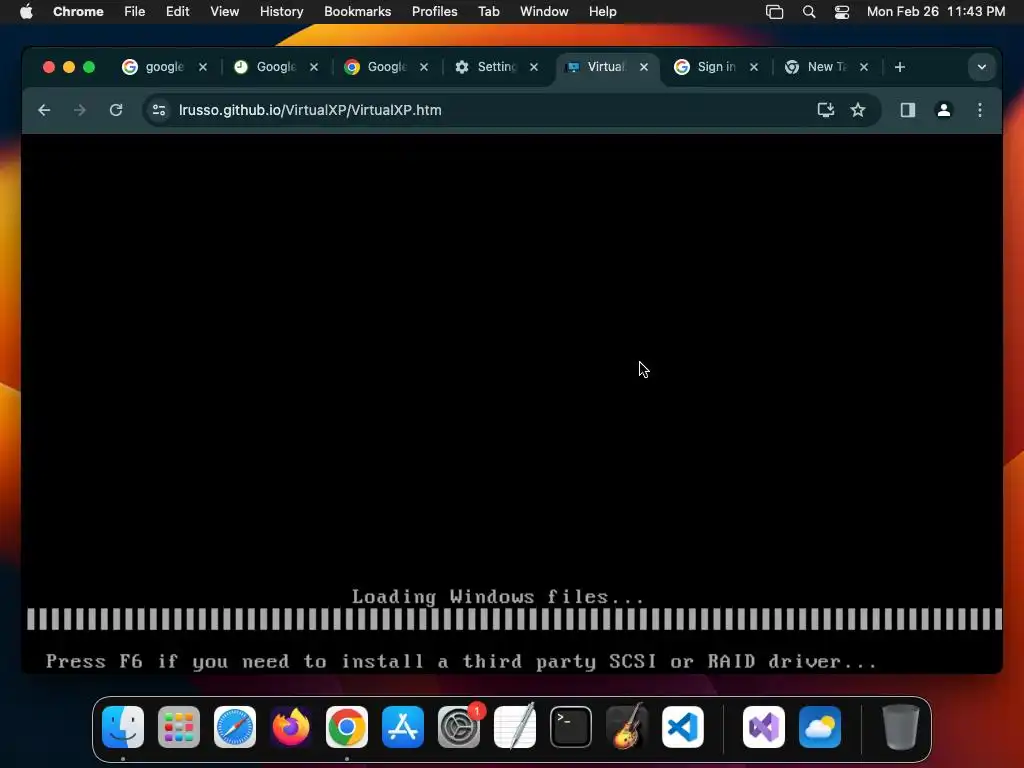Screen dimensions: 1024x768
Task: Bookmark this page with the star icon
Action: [858, 110]
